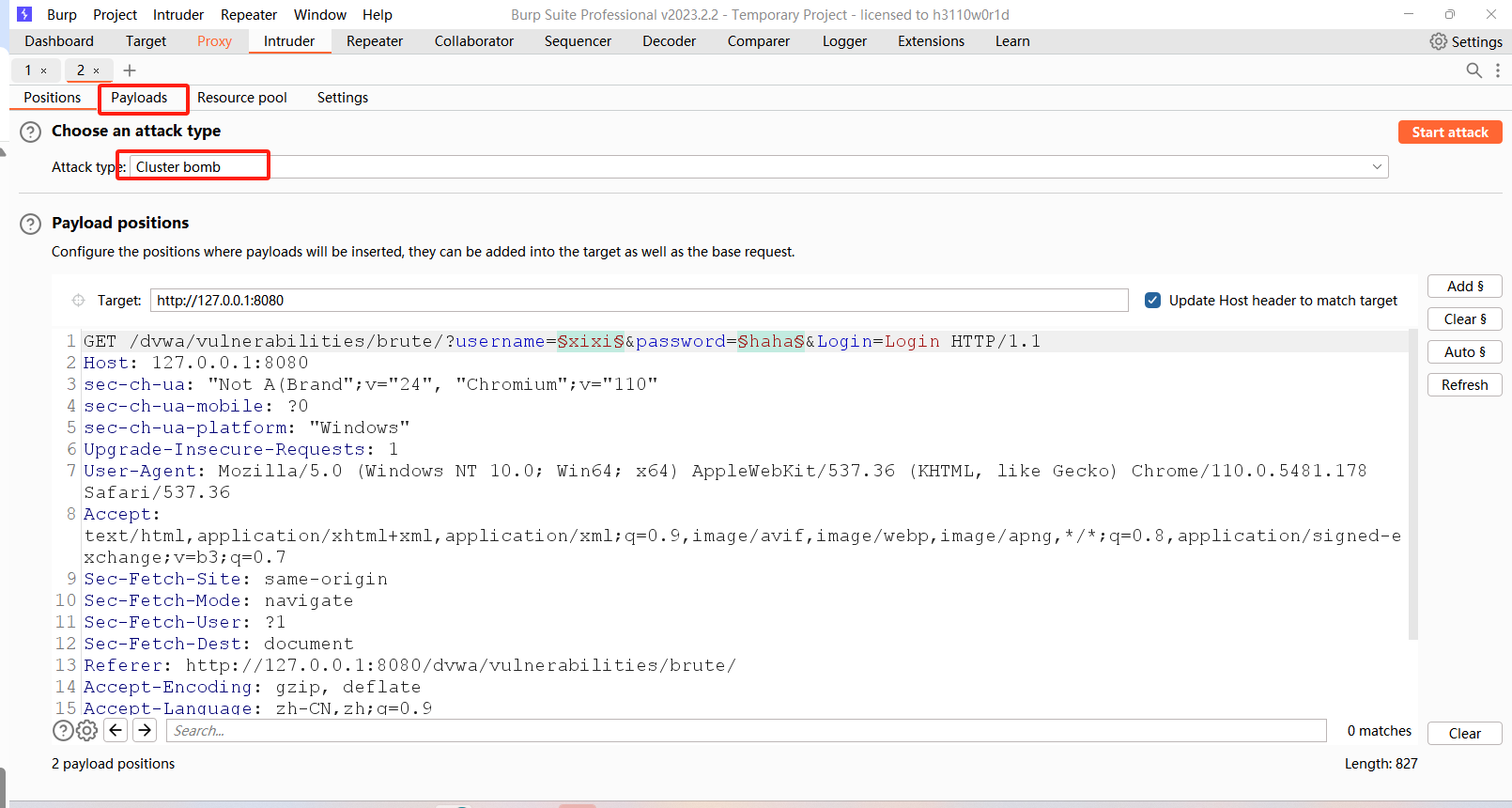Go to previous search match arrow
Image resolution: width=1512 pixels, height=808 pixels.
pos(116,730)
